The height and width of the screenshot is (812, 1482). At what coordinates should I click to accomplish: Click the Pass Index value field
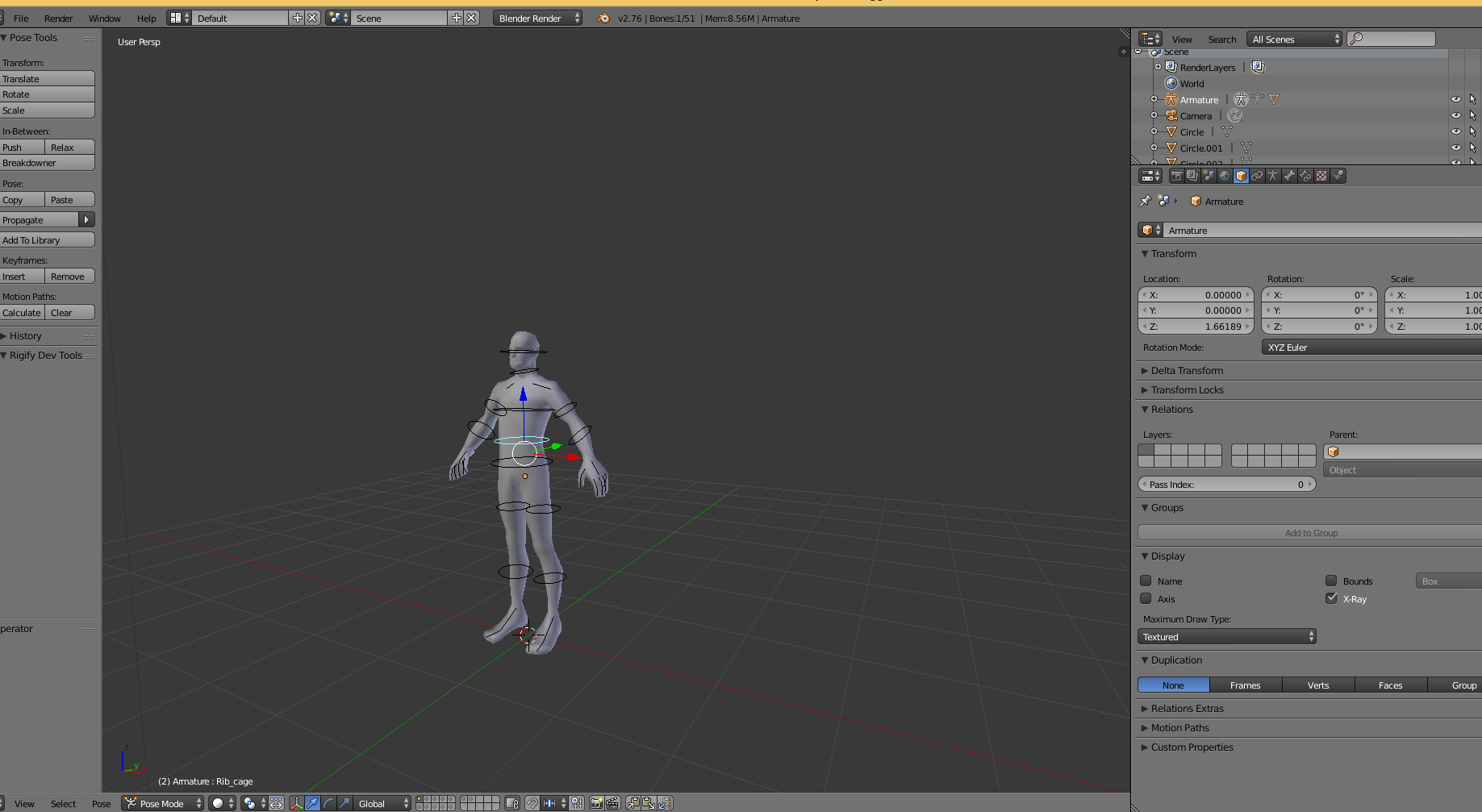point(1227,485)
